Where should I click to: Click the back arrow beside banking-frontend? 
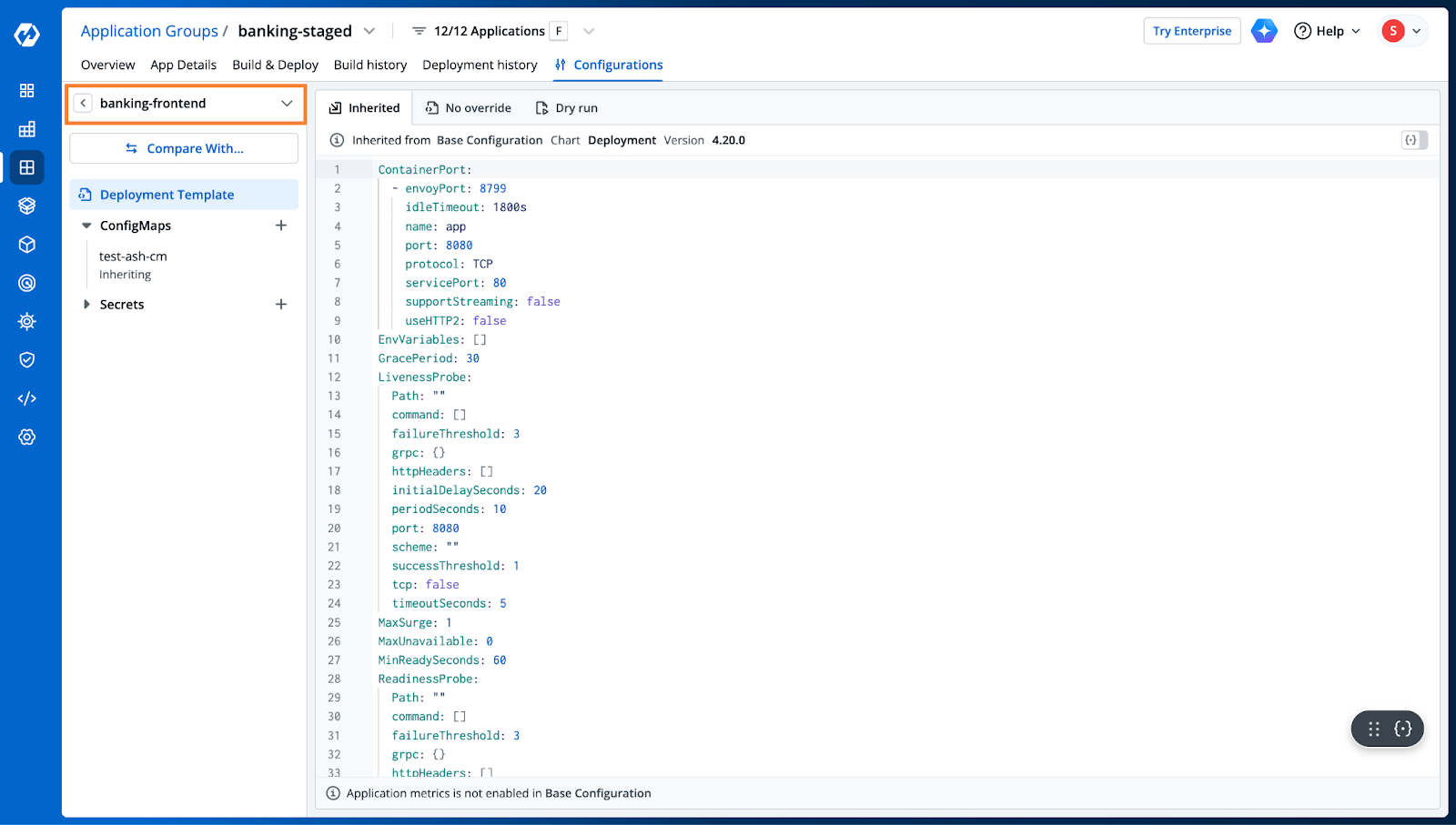point(83,104)
